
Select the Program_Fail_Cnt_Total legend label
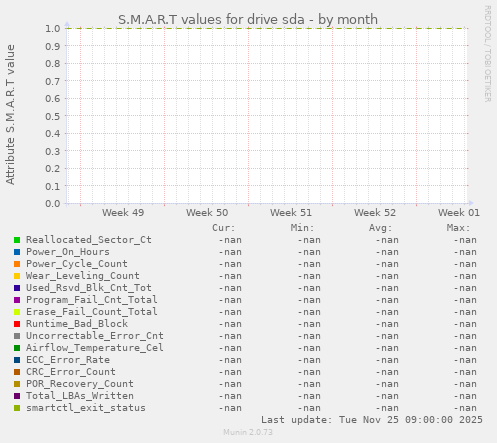pos(92,300)
